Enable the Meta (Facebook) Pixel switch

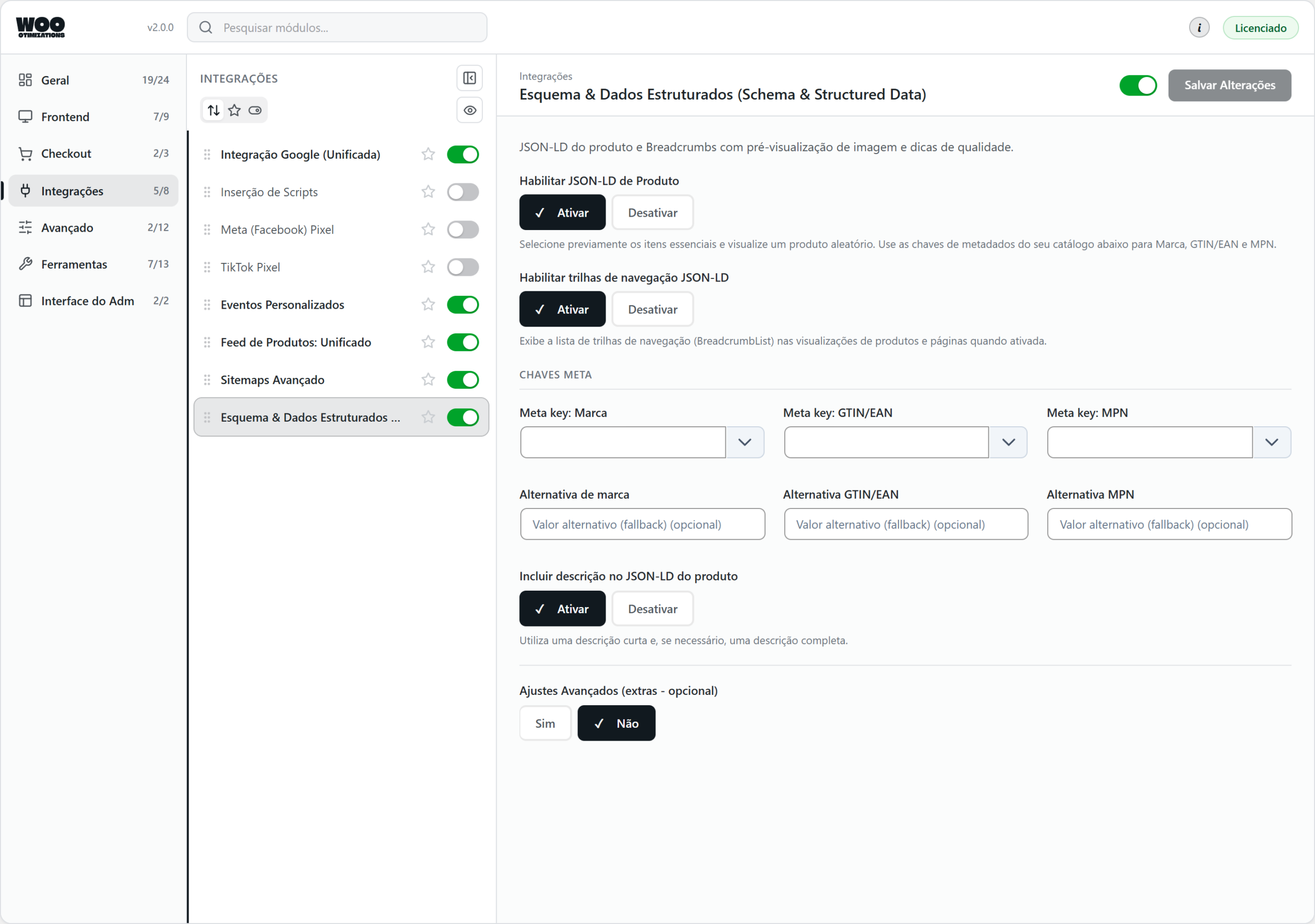tap(463, 229)
